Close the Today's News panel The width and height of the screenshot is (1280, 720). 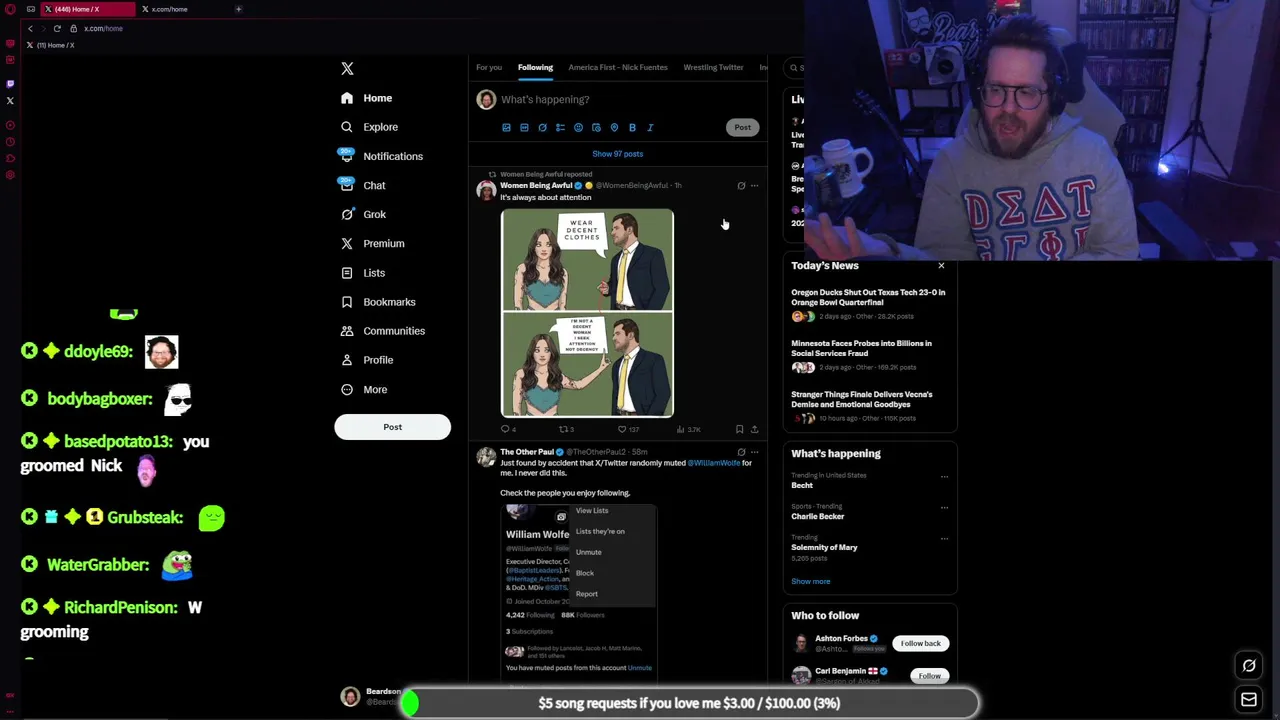pyautogui.click(x=941, y=265)
